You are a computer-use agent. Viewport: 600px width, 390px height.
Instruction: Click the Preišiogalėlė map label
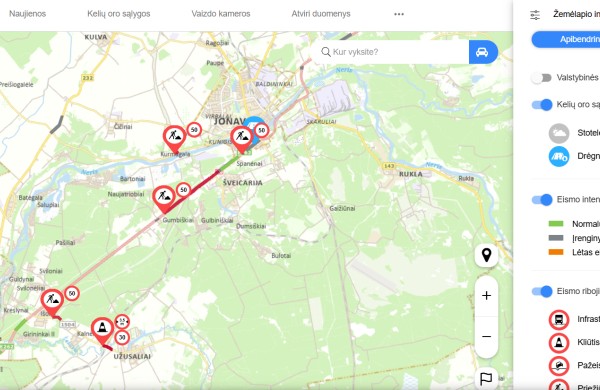[16, 85]
